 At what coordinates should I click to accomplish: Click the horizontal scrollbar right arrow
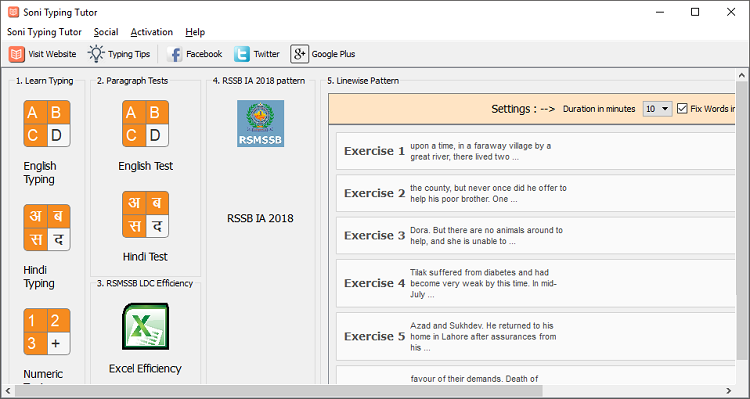[x=729, y=390]
